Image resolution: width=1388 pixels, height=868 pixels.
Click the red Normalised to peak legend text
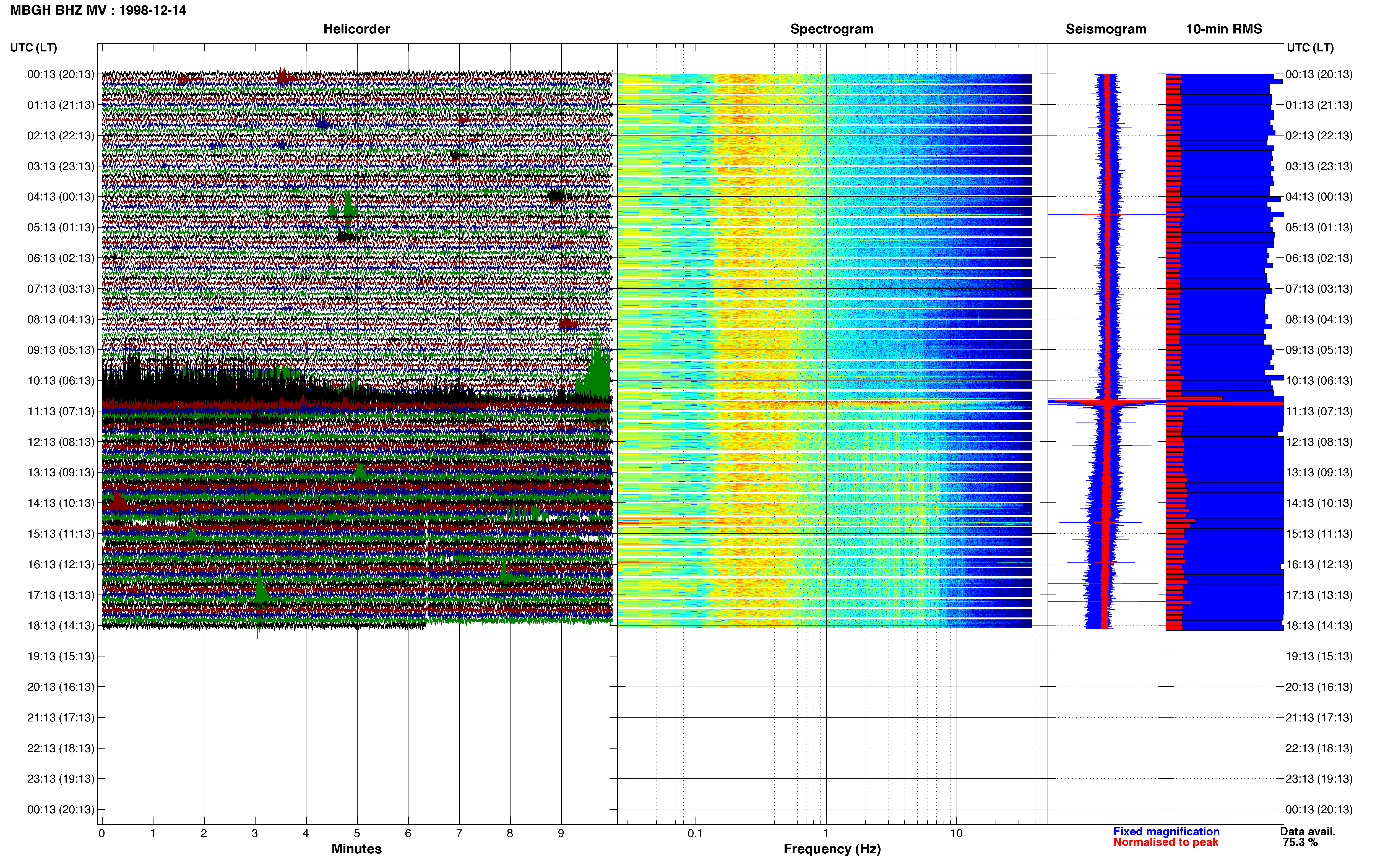coord(1165,842)
